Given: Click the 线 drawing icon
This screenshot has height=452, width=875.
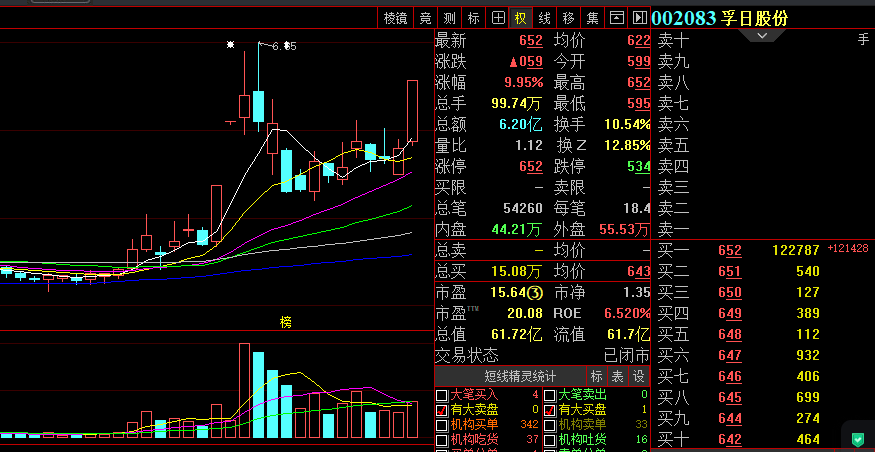Looking at the screenshot, I should click(x=545, y=18).
